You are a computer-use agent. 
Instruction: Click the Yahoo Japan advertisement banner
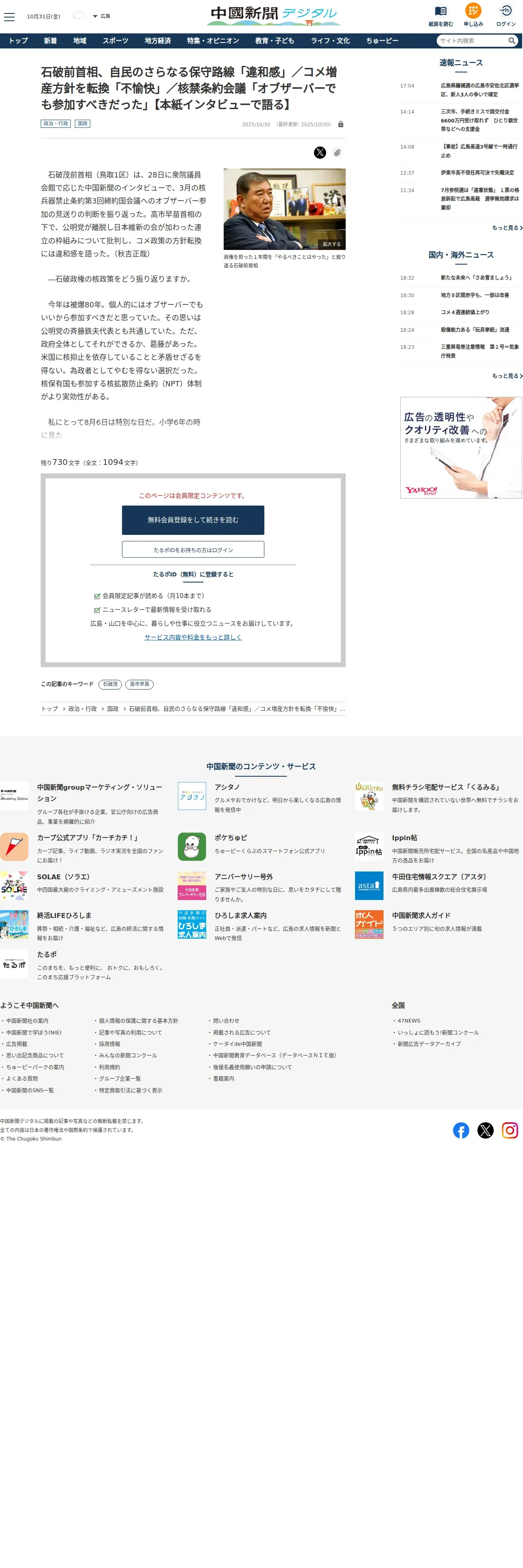(461, 448)
